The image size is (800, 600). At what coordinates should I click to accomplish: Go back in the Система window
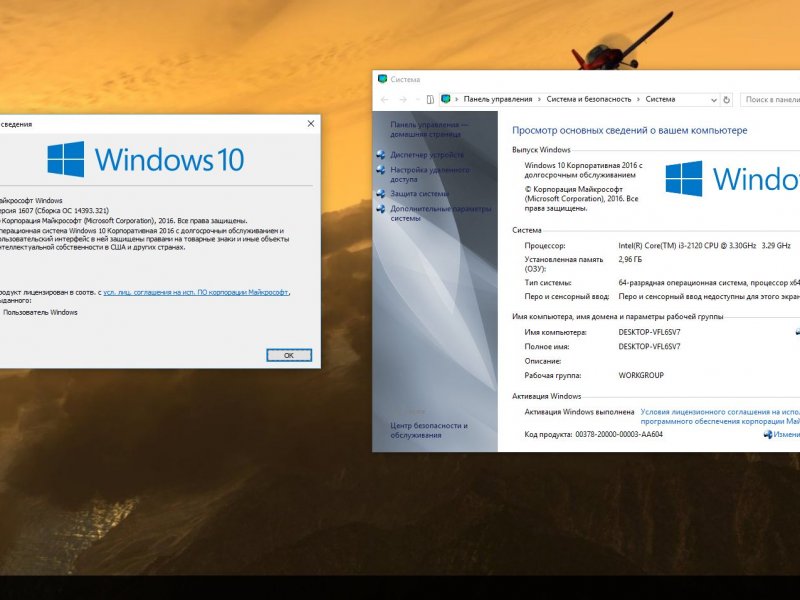[385, 99]
